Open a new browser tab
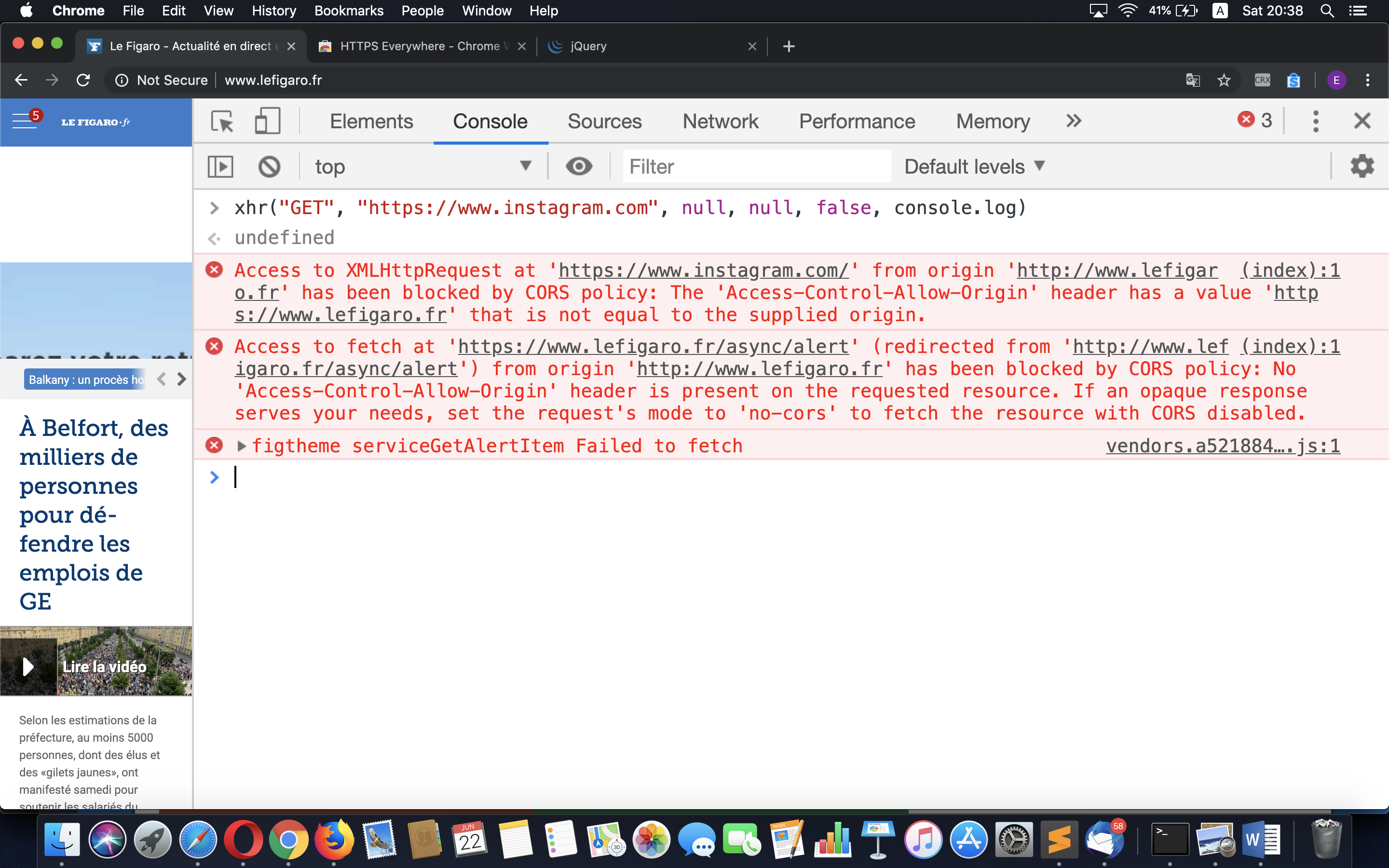 (789, 46)
